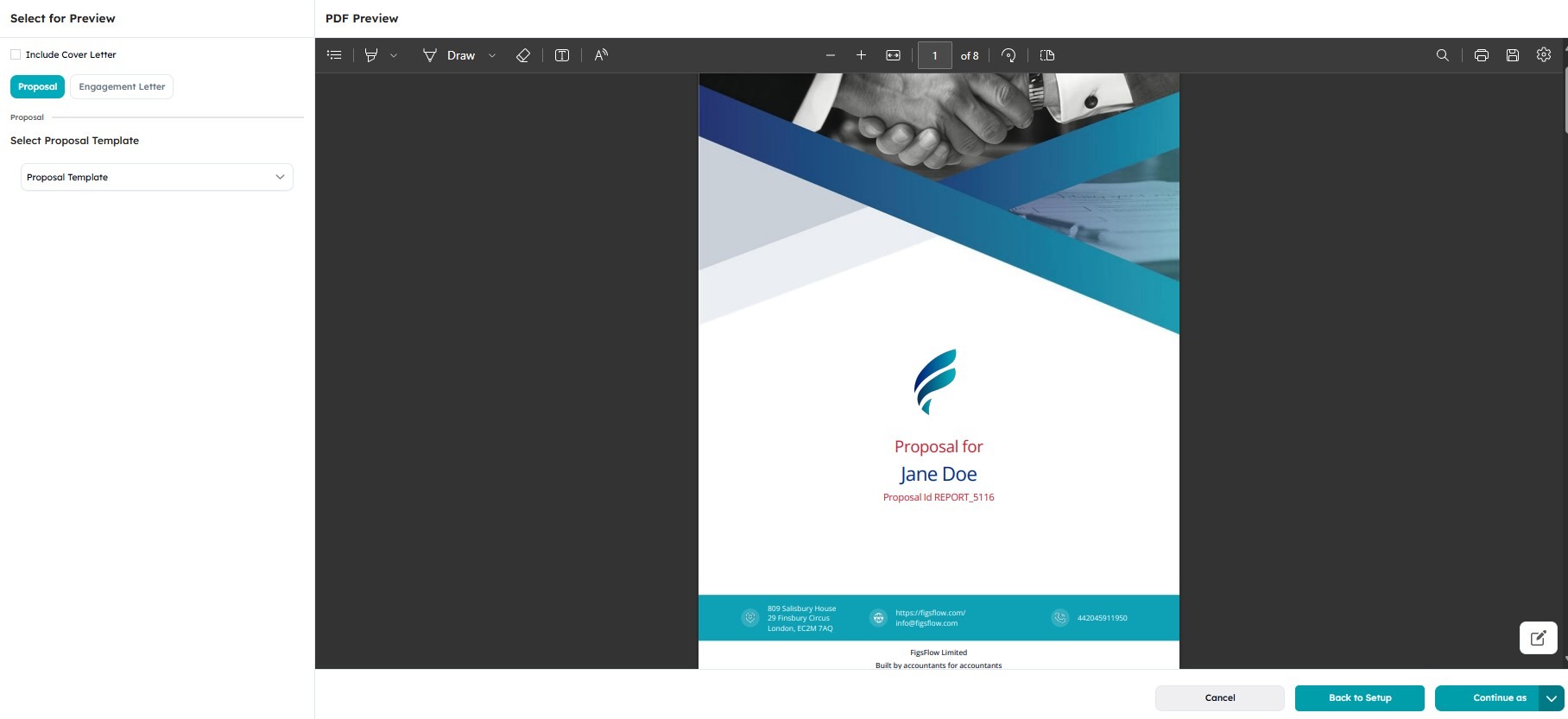Open the PDF table of contents icon

coord(334,55)
